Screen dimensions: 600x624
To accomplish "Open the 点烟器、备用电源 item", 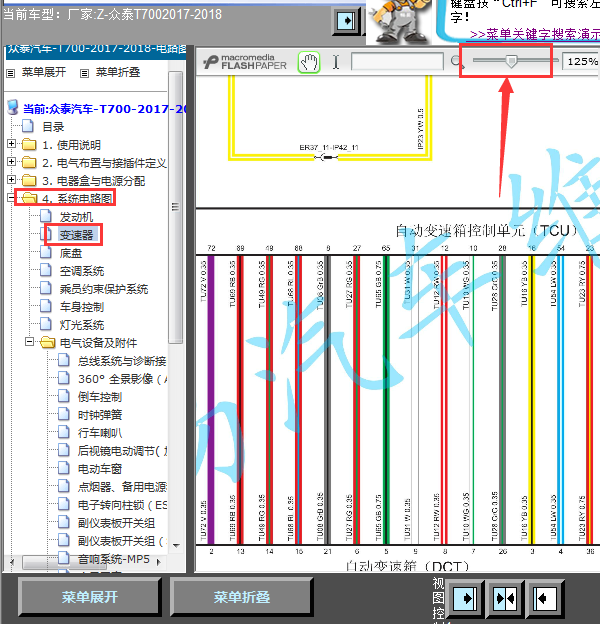I will pos(122,487).
